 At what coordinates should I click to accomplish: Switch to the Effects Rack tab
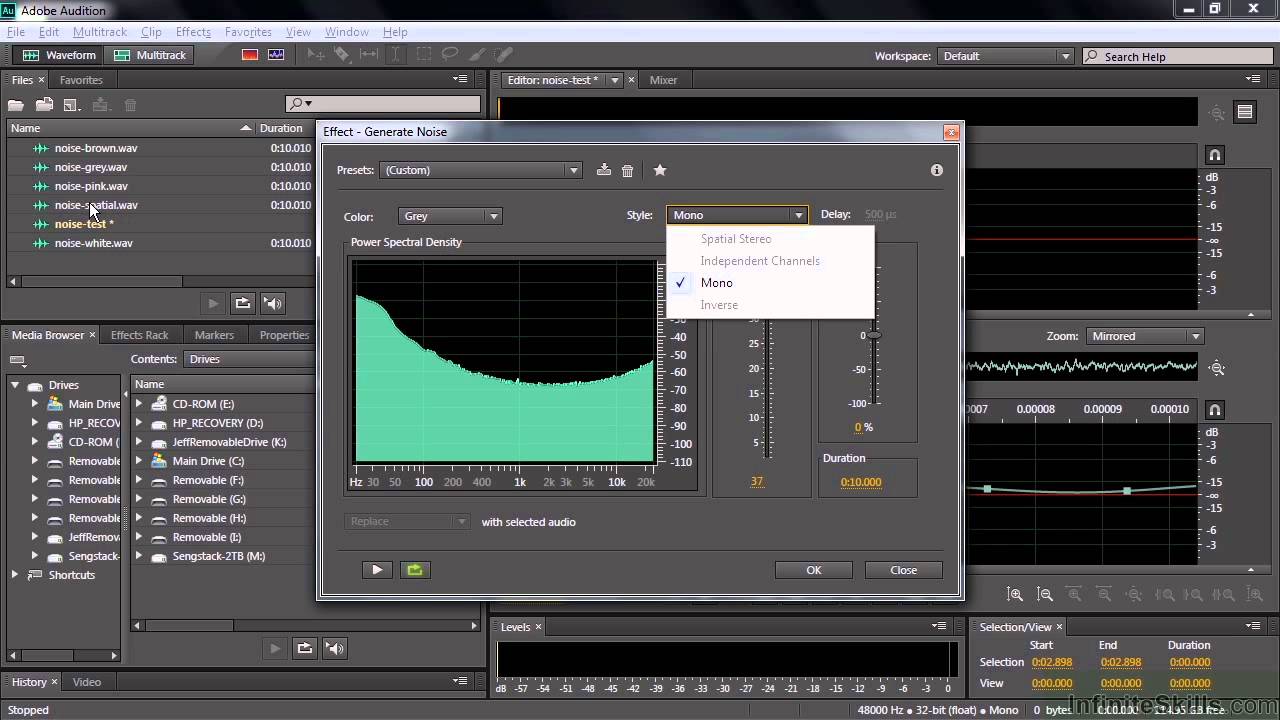tap(139, 335)
